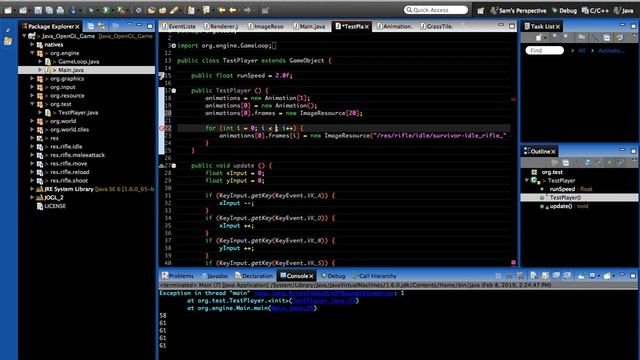Click the Remove All Terminated Launches icon
Viewport: 640px width, 360px height.
520,276
